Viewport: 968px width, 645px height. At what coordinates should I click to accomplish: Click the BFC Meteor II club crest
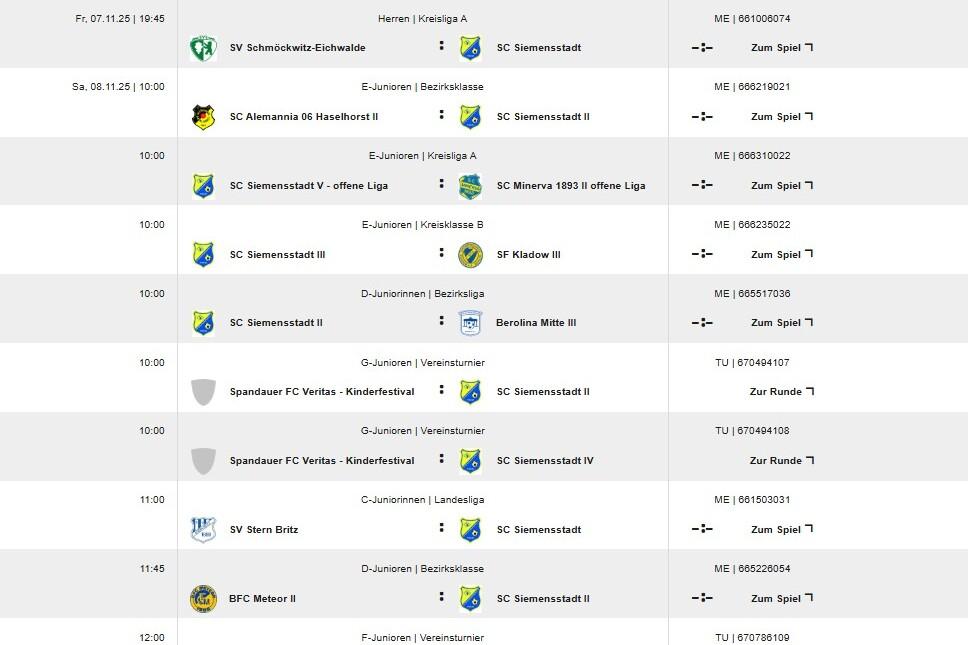pos(203,599)
